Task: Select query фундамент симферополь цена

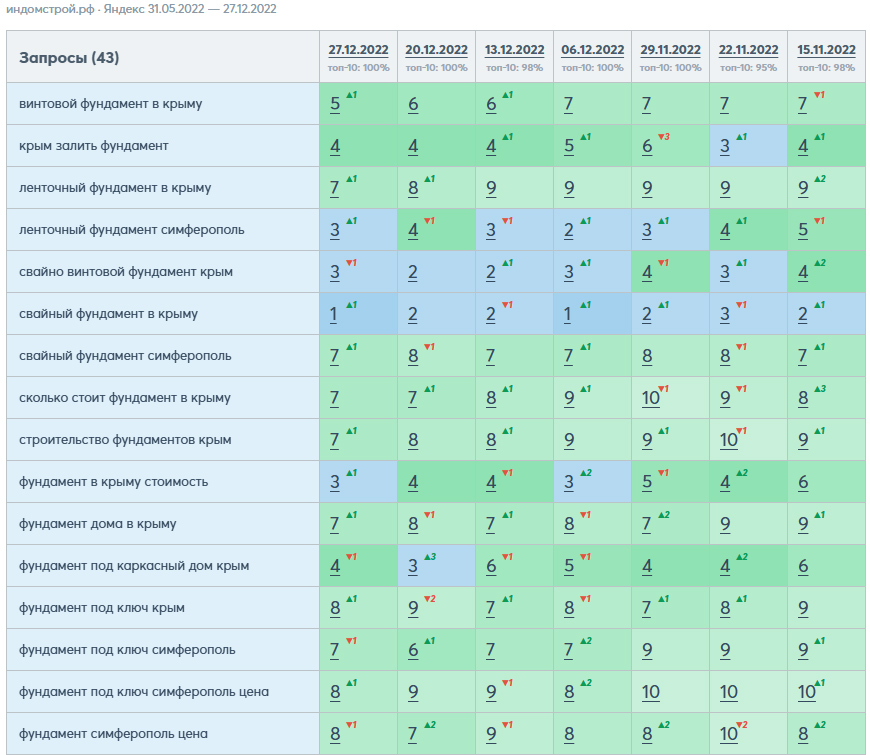Action: pos(113,734)
